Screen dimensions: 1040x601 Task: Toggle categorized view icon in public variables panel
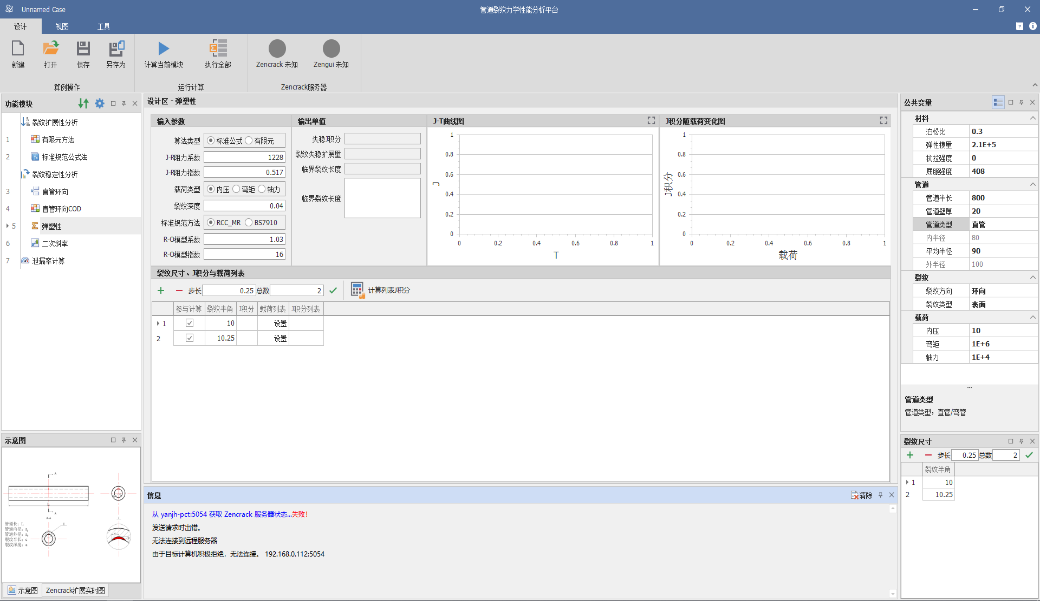998,102
